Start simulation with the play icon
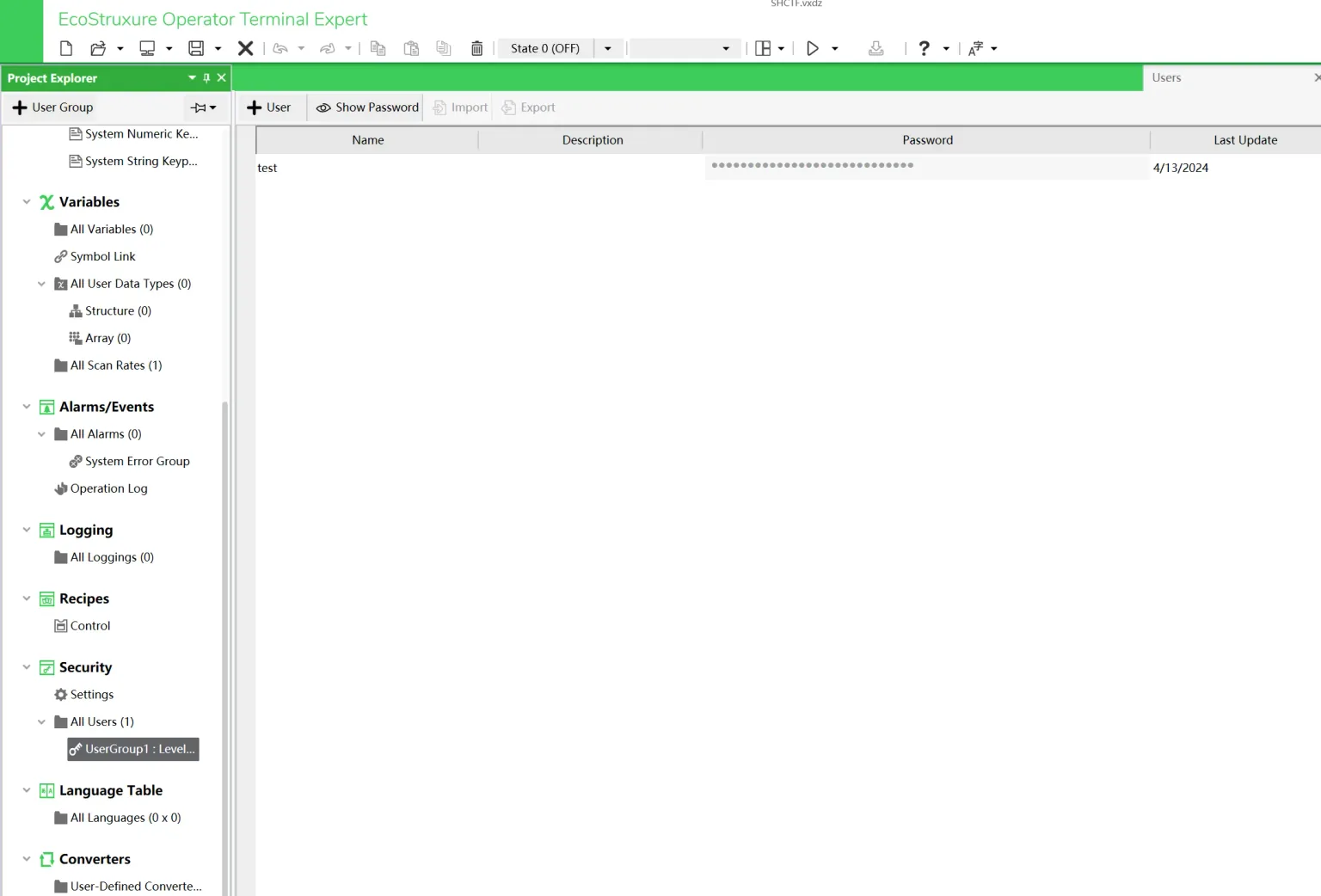 (x=812, y=48)
